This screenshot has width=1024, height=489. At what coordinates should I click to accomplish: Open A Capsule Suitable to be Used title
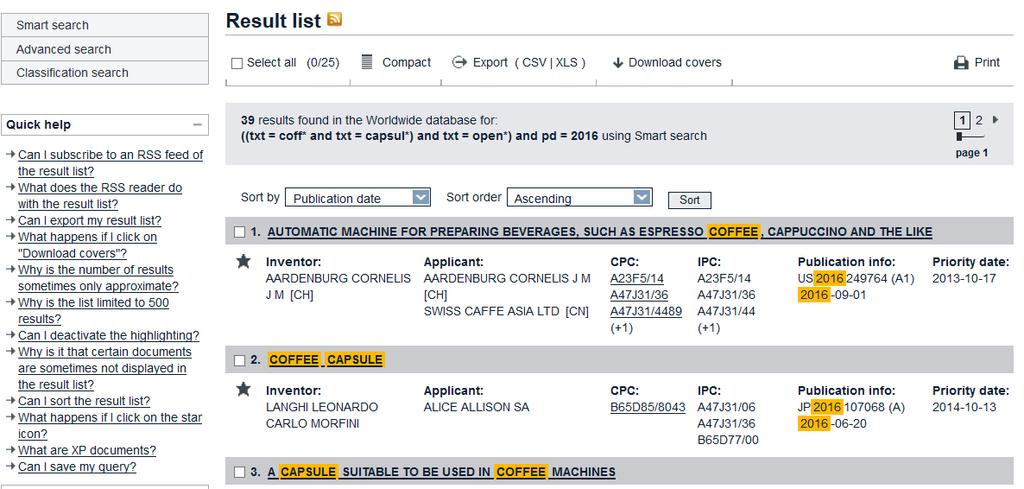441,472
